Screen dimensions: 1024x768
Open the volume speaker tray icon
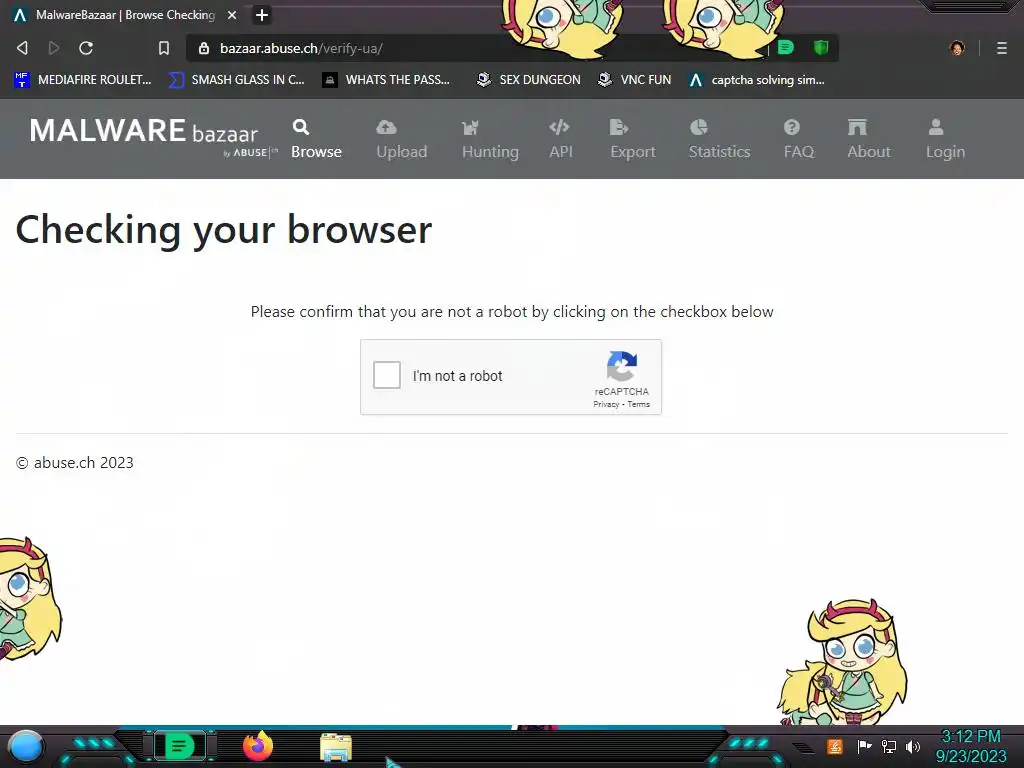[912, 746]
